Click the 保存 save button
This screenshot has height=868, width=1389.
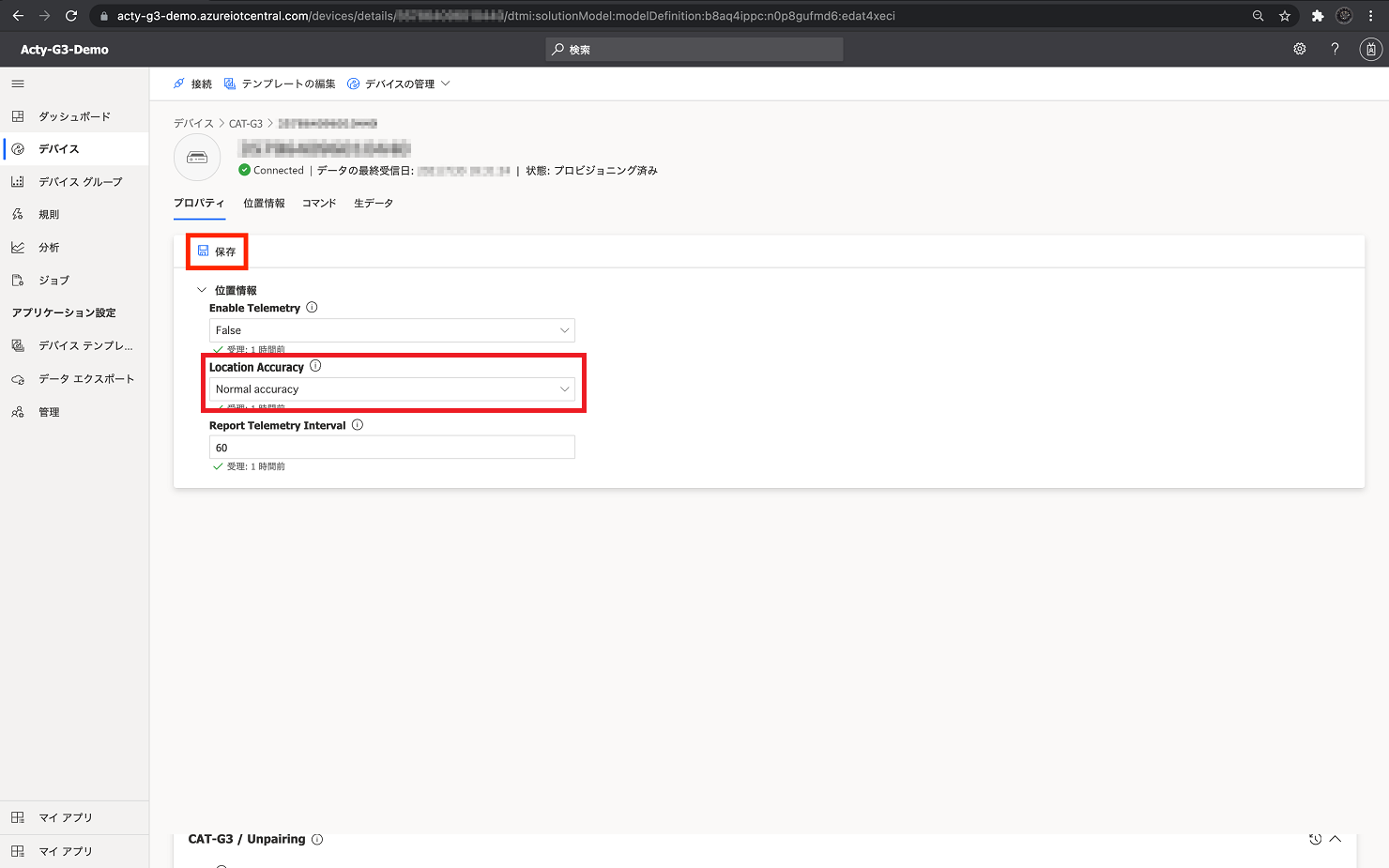point(217,251)
